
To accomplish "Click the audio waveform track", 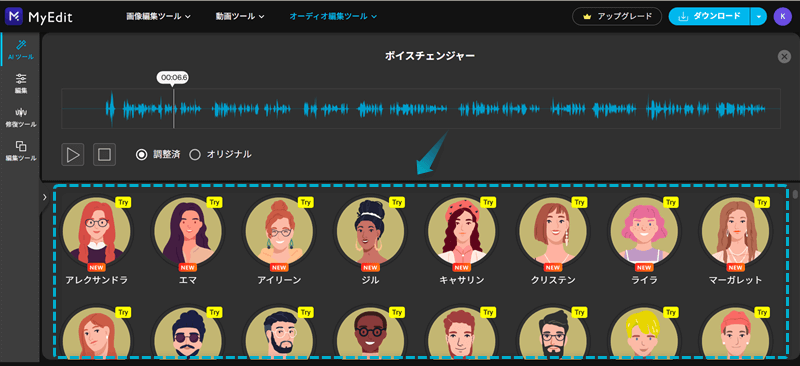I will click(x=421, y=108).
